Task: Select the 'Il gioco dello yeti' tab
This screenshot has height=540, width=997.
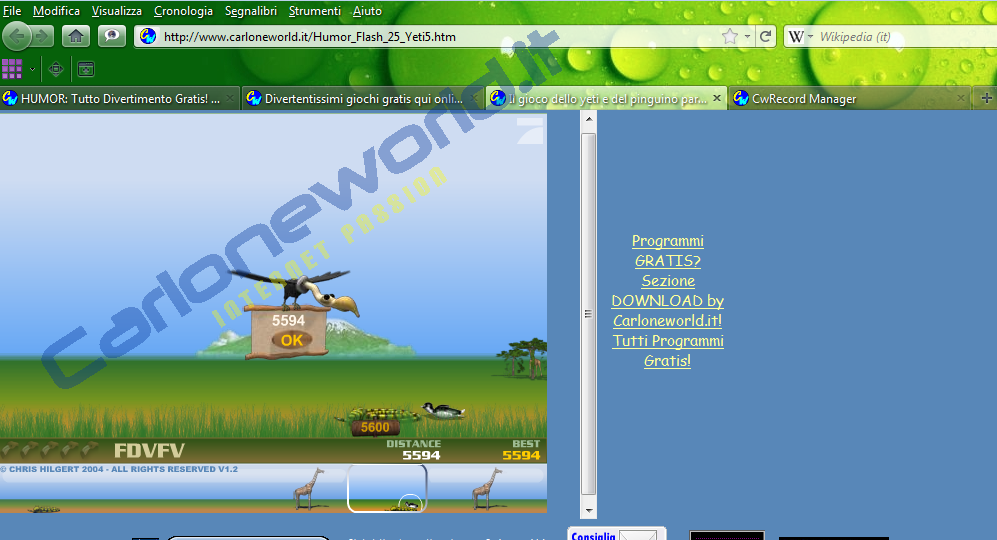Action: tap(607, 99)
